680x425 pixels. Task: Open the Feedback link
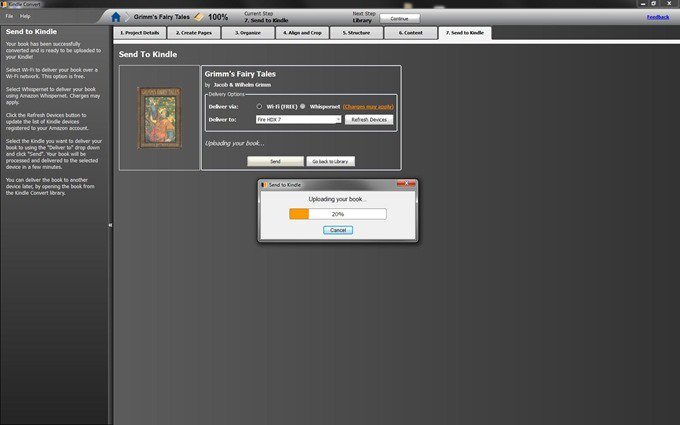pyautogui.click(x=658, y=17)
